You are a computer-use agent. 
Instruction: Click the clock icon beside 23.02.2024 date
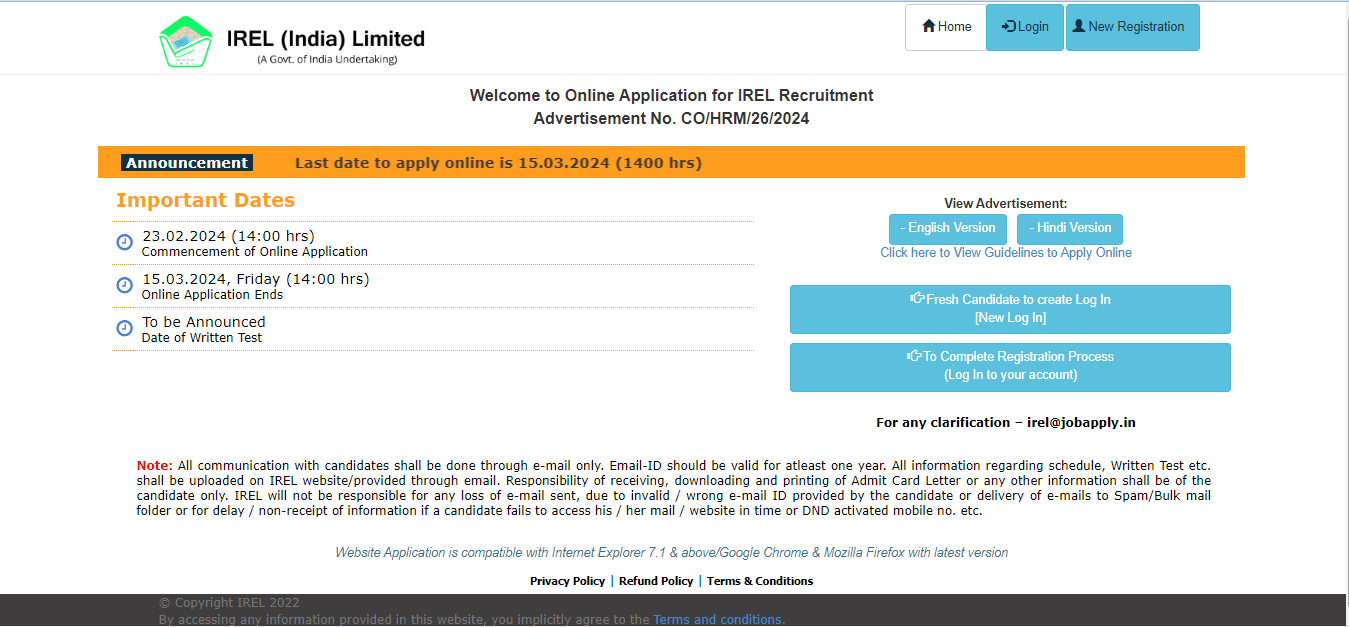125,242
